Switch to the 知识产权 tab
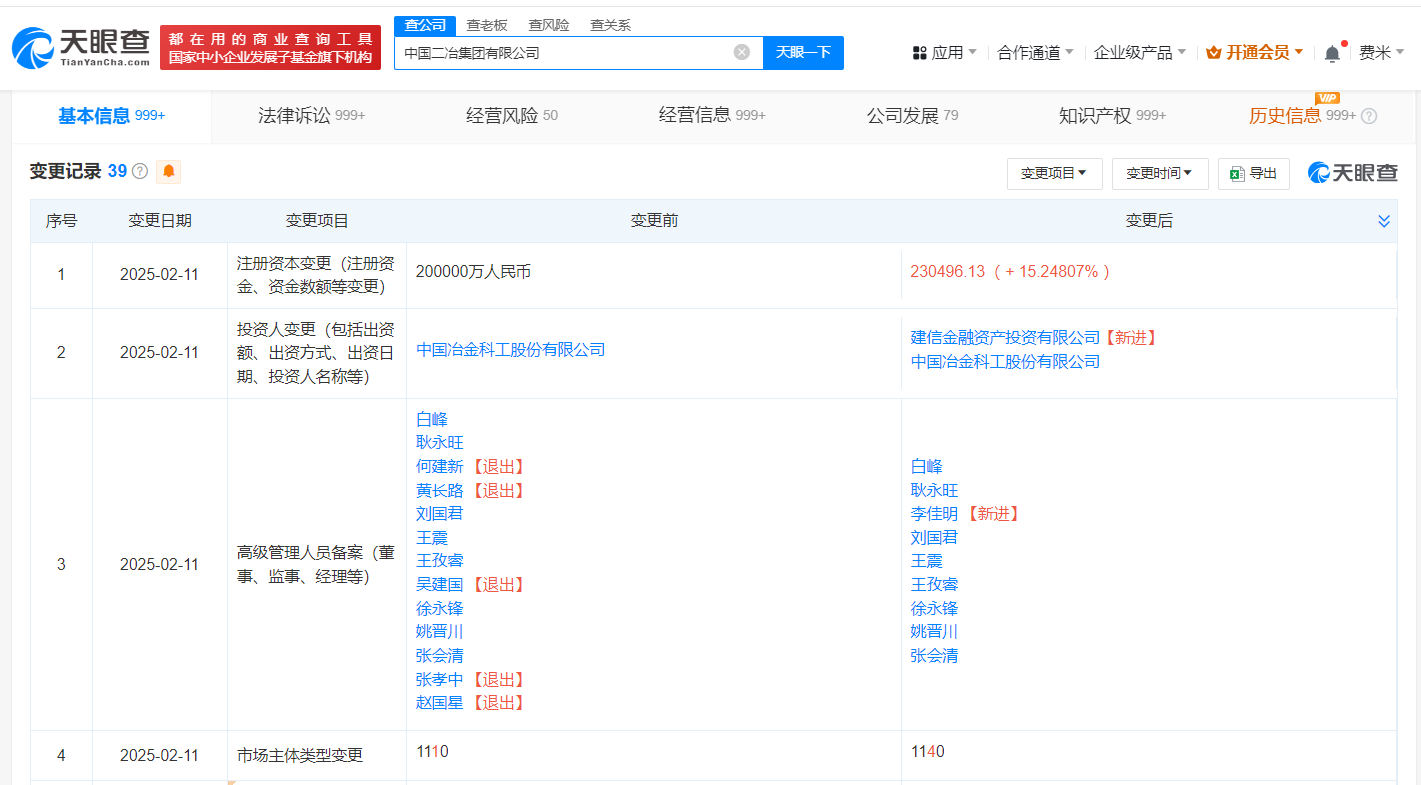 click(1112, 116)
